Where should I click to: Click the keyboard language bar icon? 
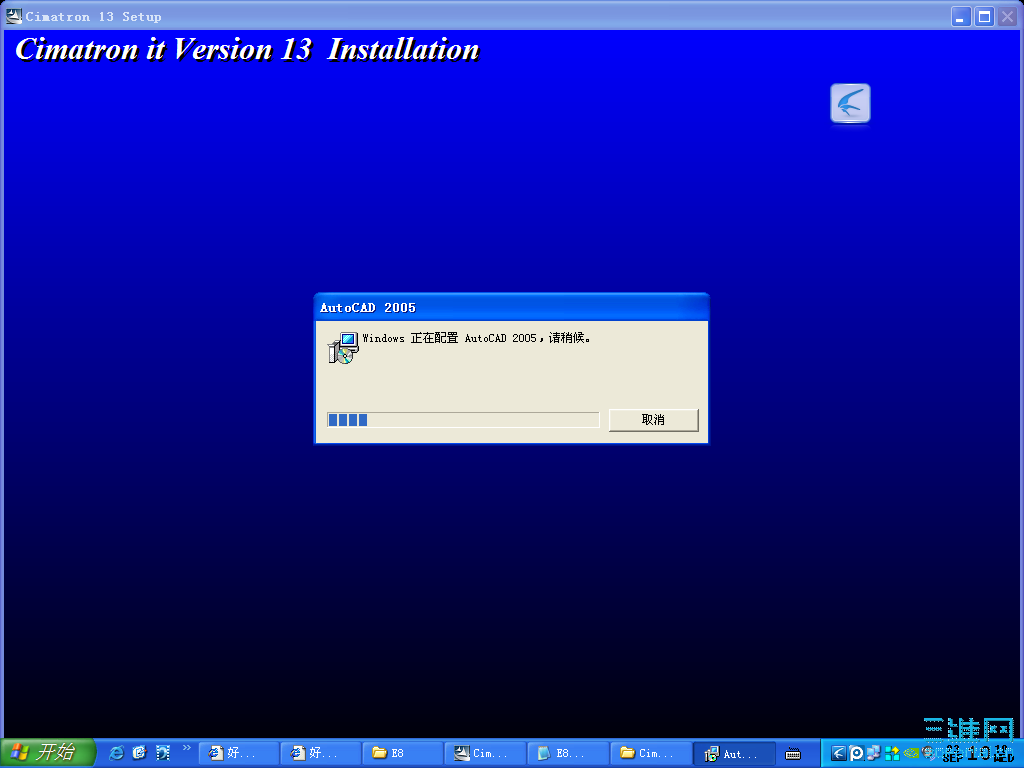(x=793, y=754)
